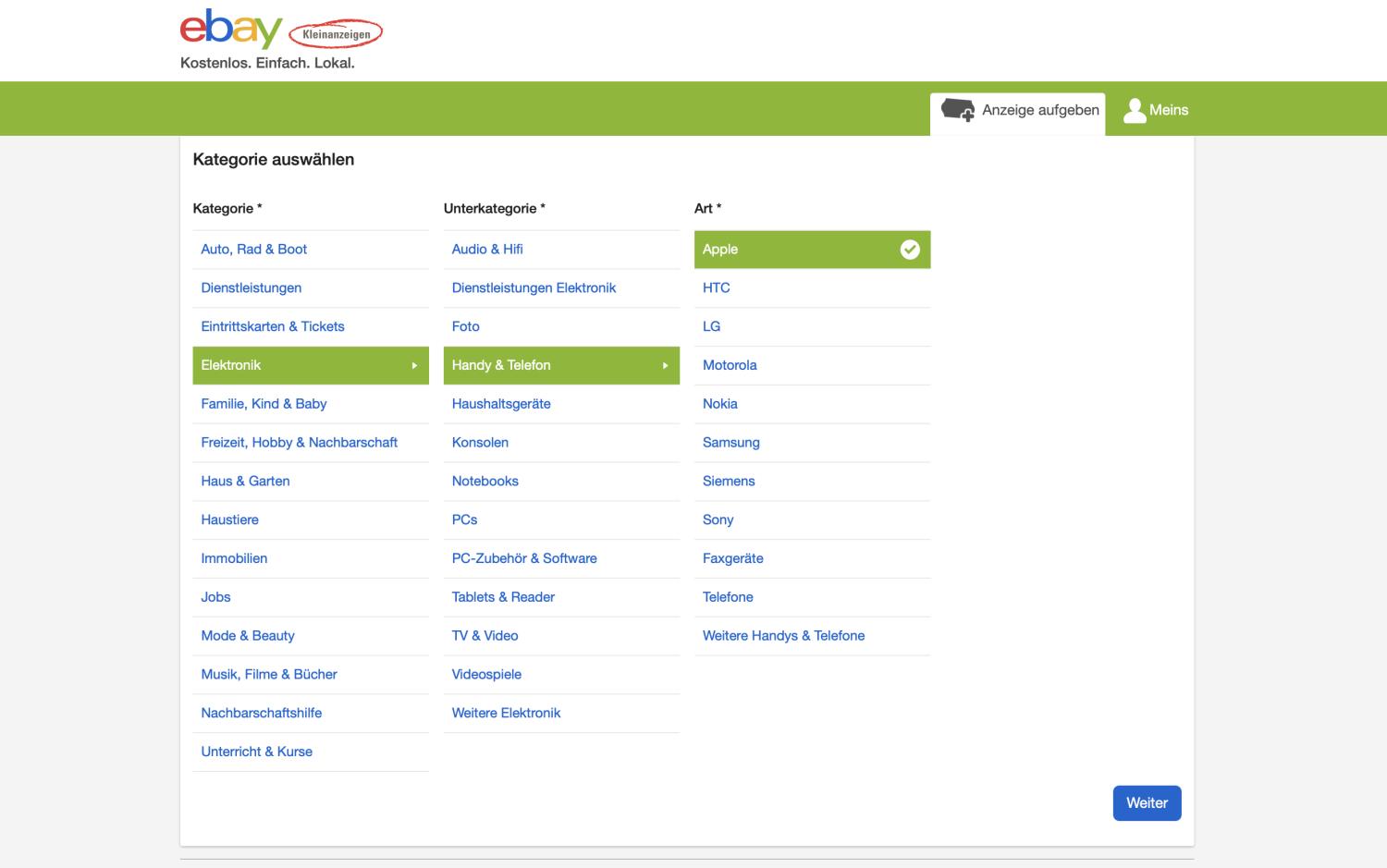Open the Meins account tab

click(1156, 110)
